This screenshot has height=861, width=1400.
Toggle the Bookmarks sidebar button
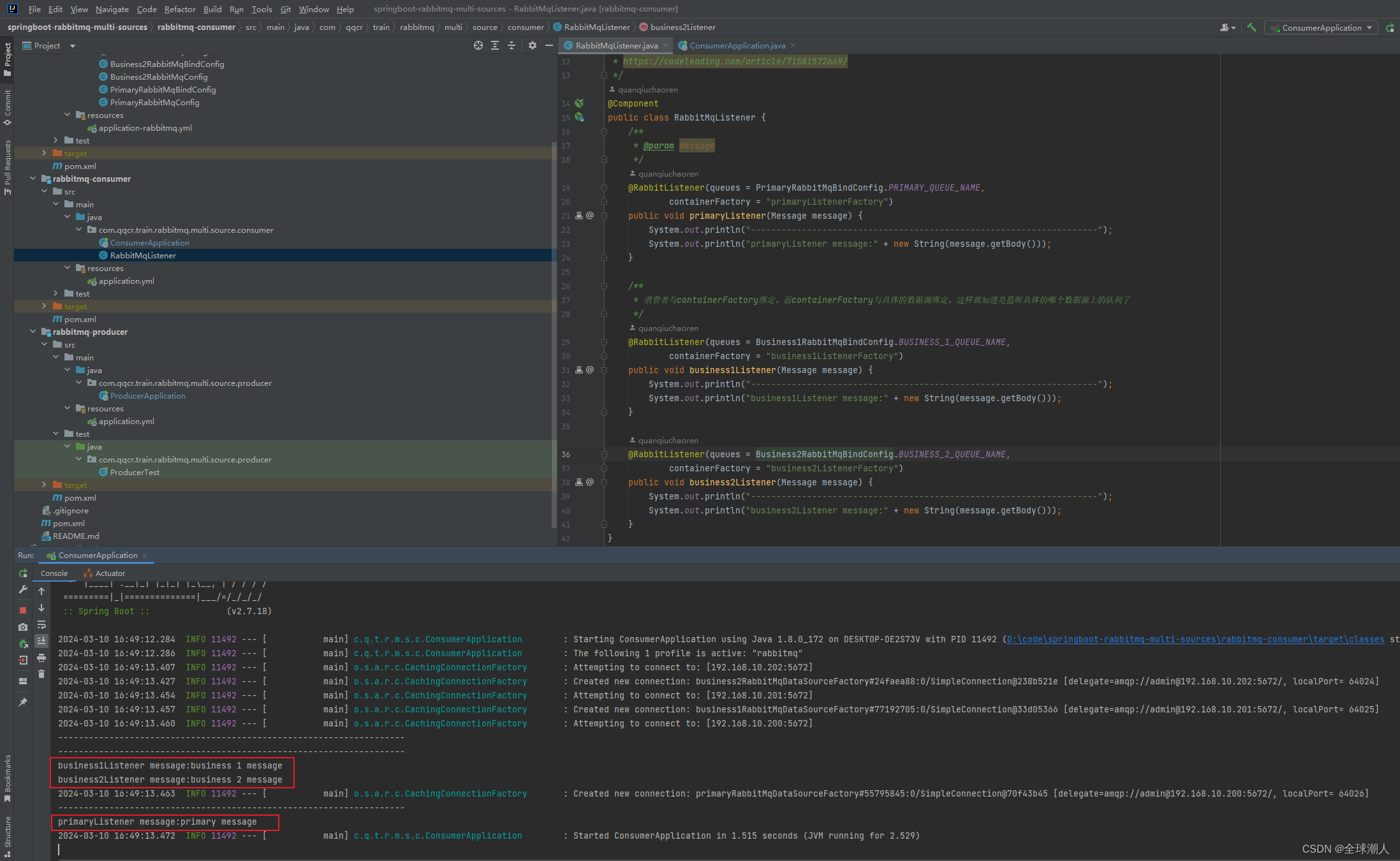coord(7,778)
